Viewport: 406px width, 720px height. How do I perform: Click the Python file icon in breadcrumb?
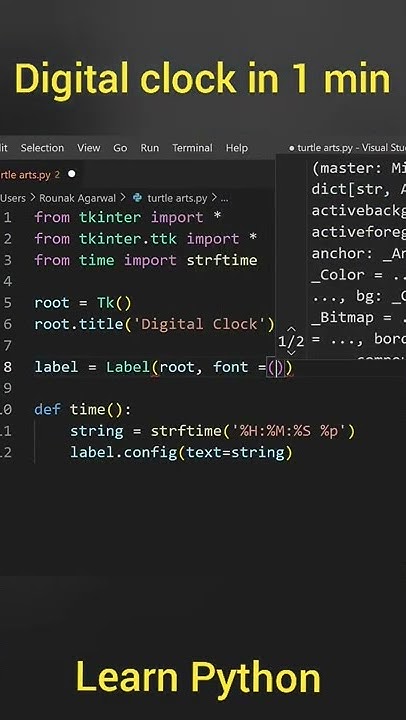[137, 198]
